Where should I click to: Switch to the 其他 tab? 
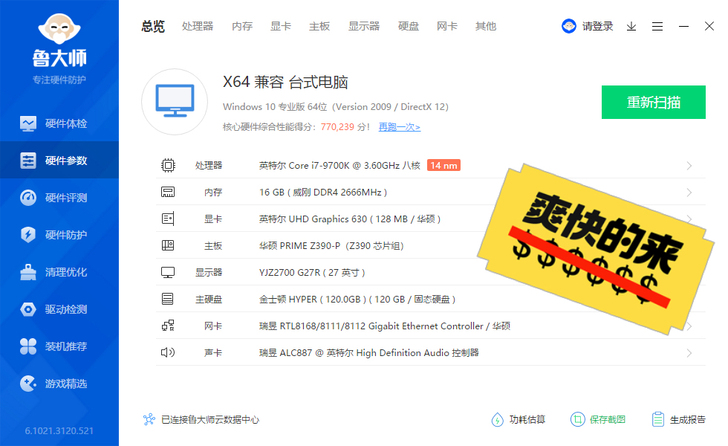486,26
